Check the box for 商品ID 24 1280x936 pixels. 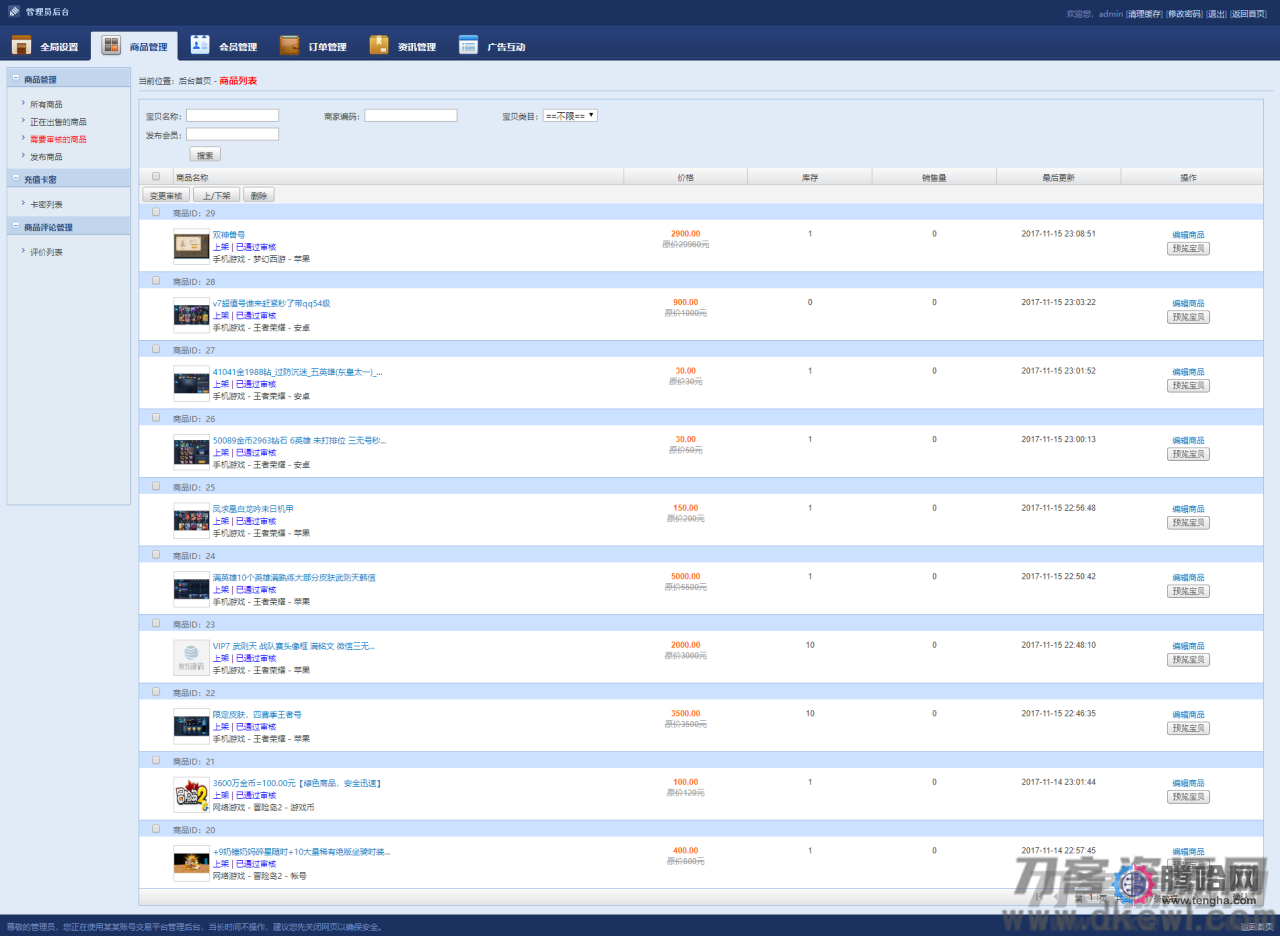(x=156, y=554)
